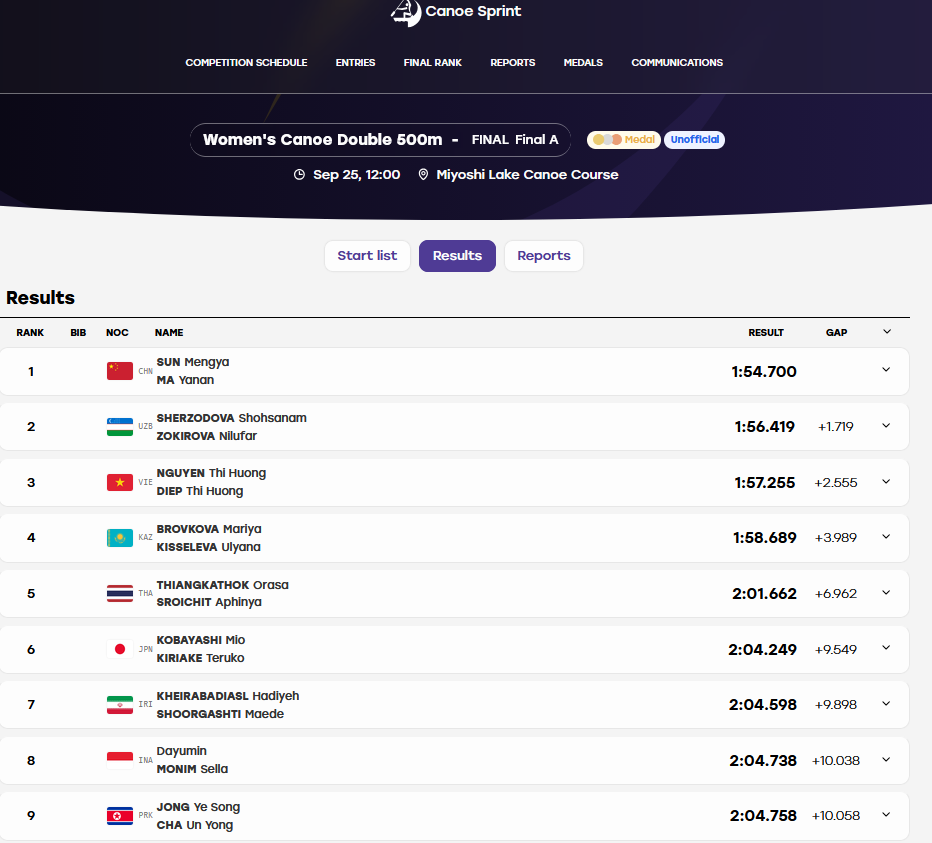Open the Final Rank menu item

(x=432, y=62)
